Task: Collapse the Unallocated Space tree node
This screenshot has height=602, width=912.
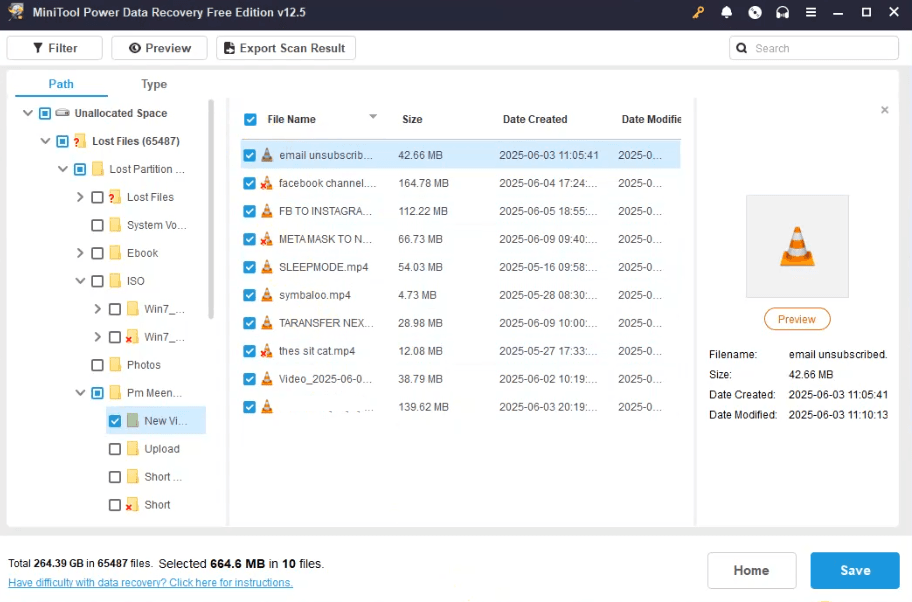Action: coord(27,113)
